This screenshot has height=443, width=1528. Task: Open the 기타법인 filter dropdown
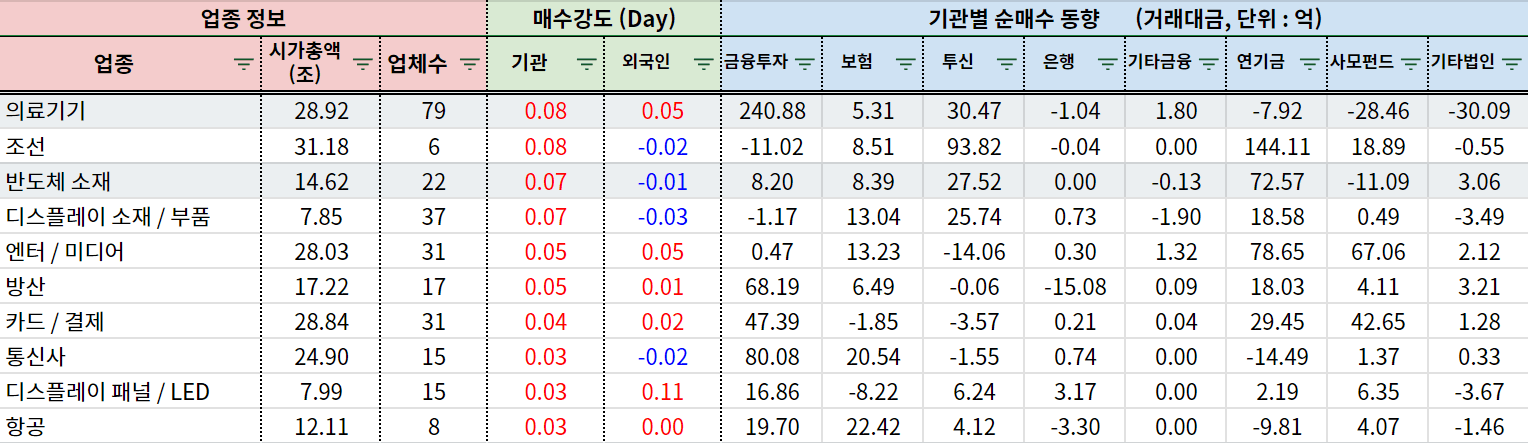[x=1511, y=63]
